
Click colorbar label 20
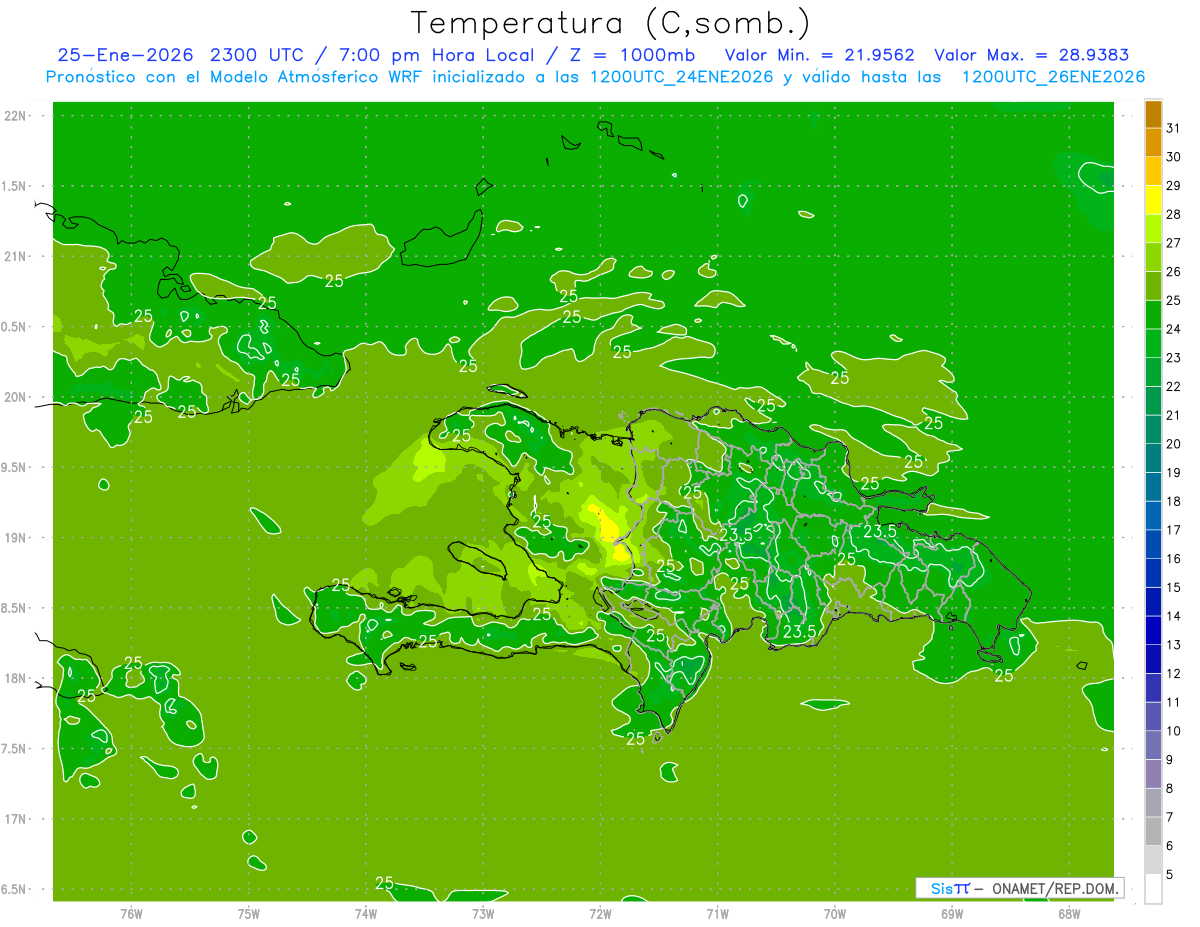[x=1173, y=444]
